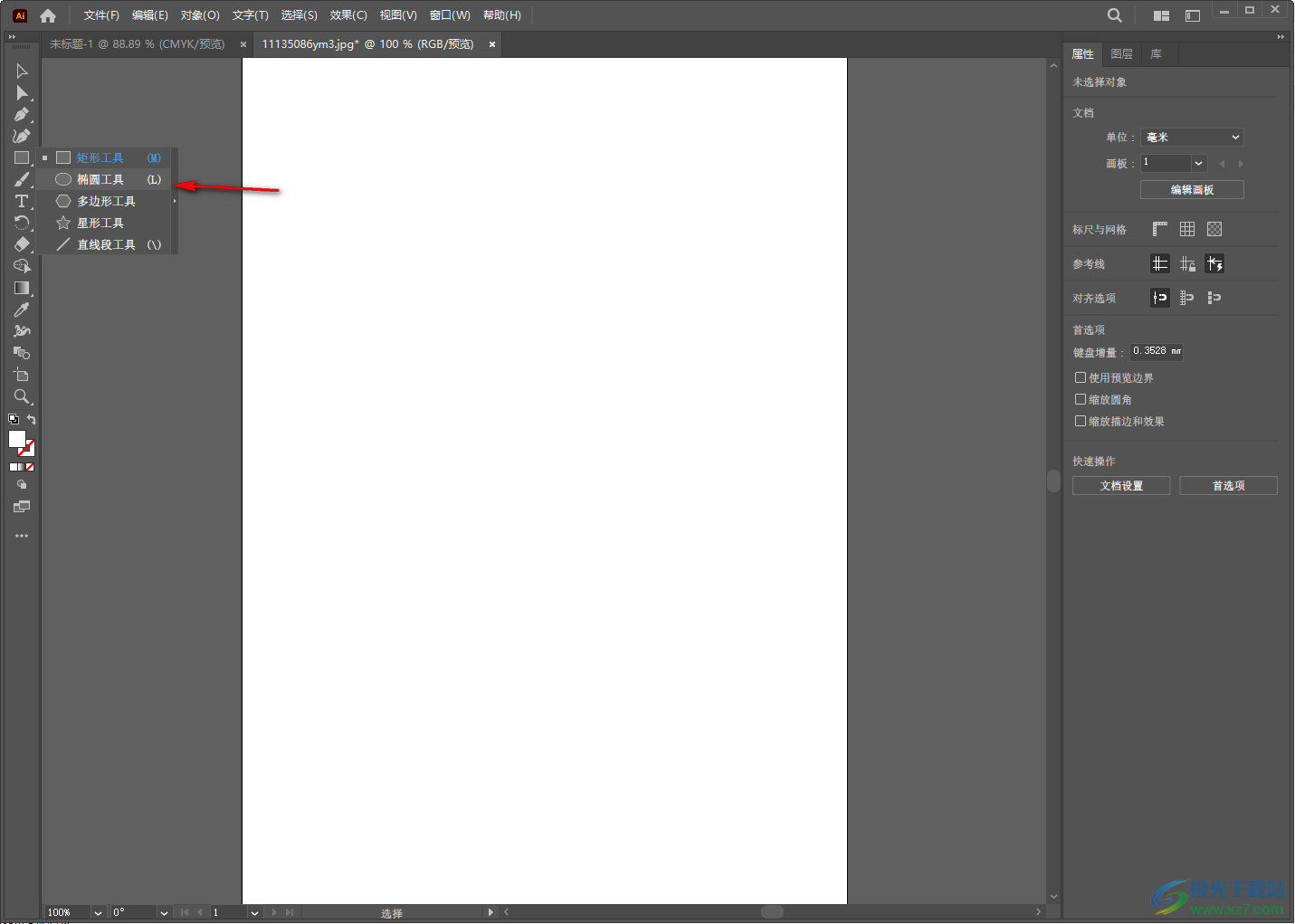The width and height of the screenshot is (1295, 924).
Task: Select the Direct Selection tool
Action: 22,92
